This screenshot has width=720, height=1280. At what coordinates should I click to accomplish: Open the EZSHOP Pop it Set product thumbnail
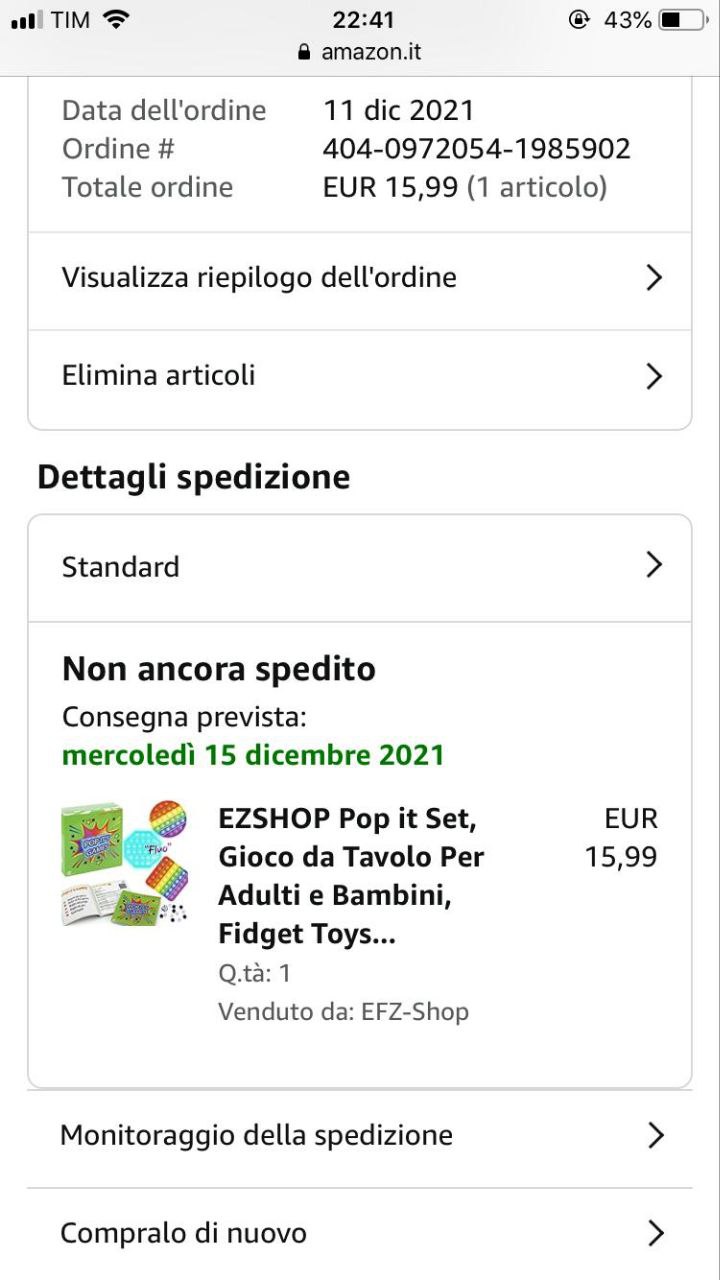(x=124, y=862)
